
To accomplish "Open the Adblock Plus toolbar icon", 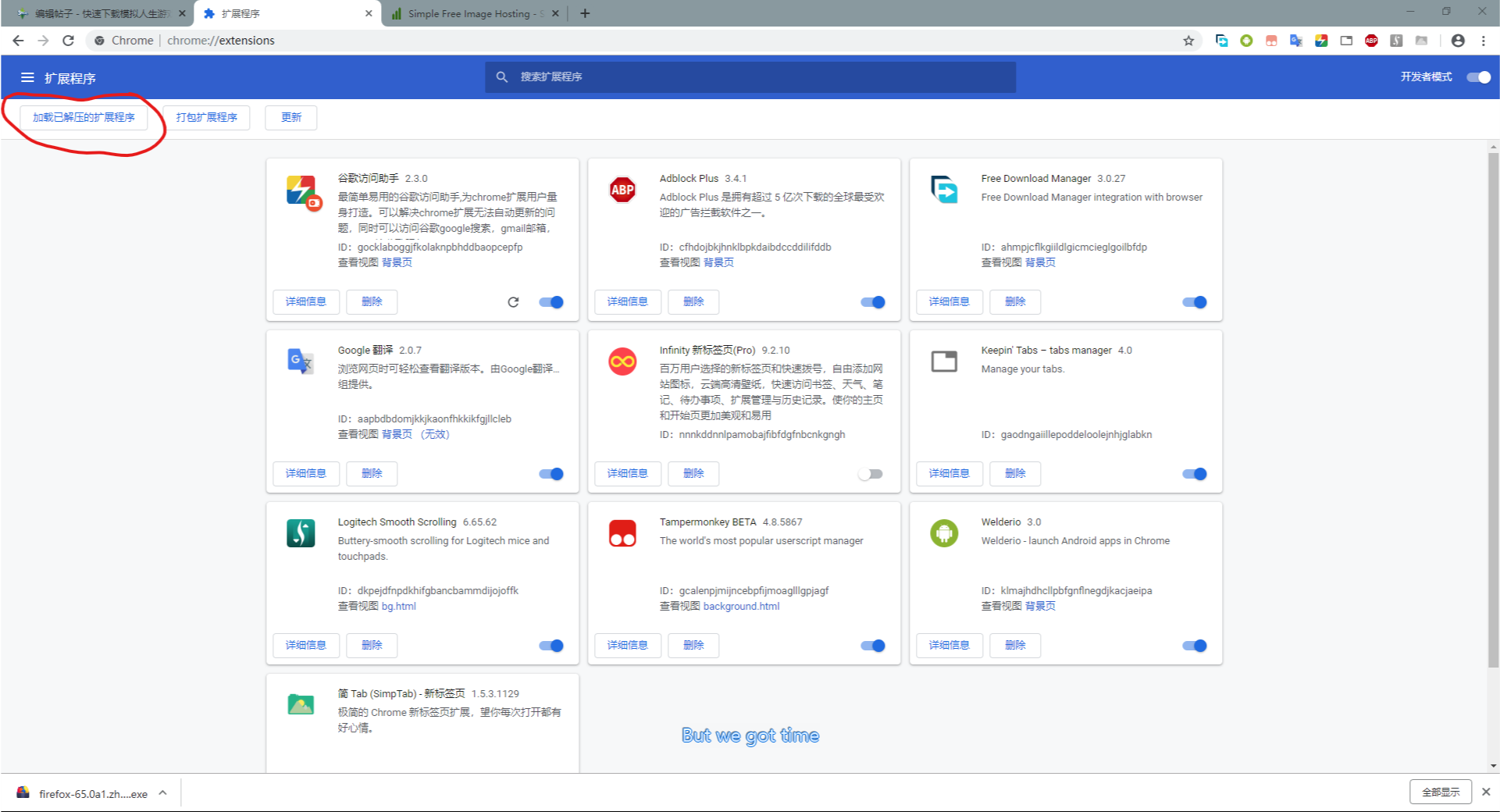I will coord(1371,41).
